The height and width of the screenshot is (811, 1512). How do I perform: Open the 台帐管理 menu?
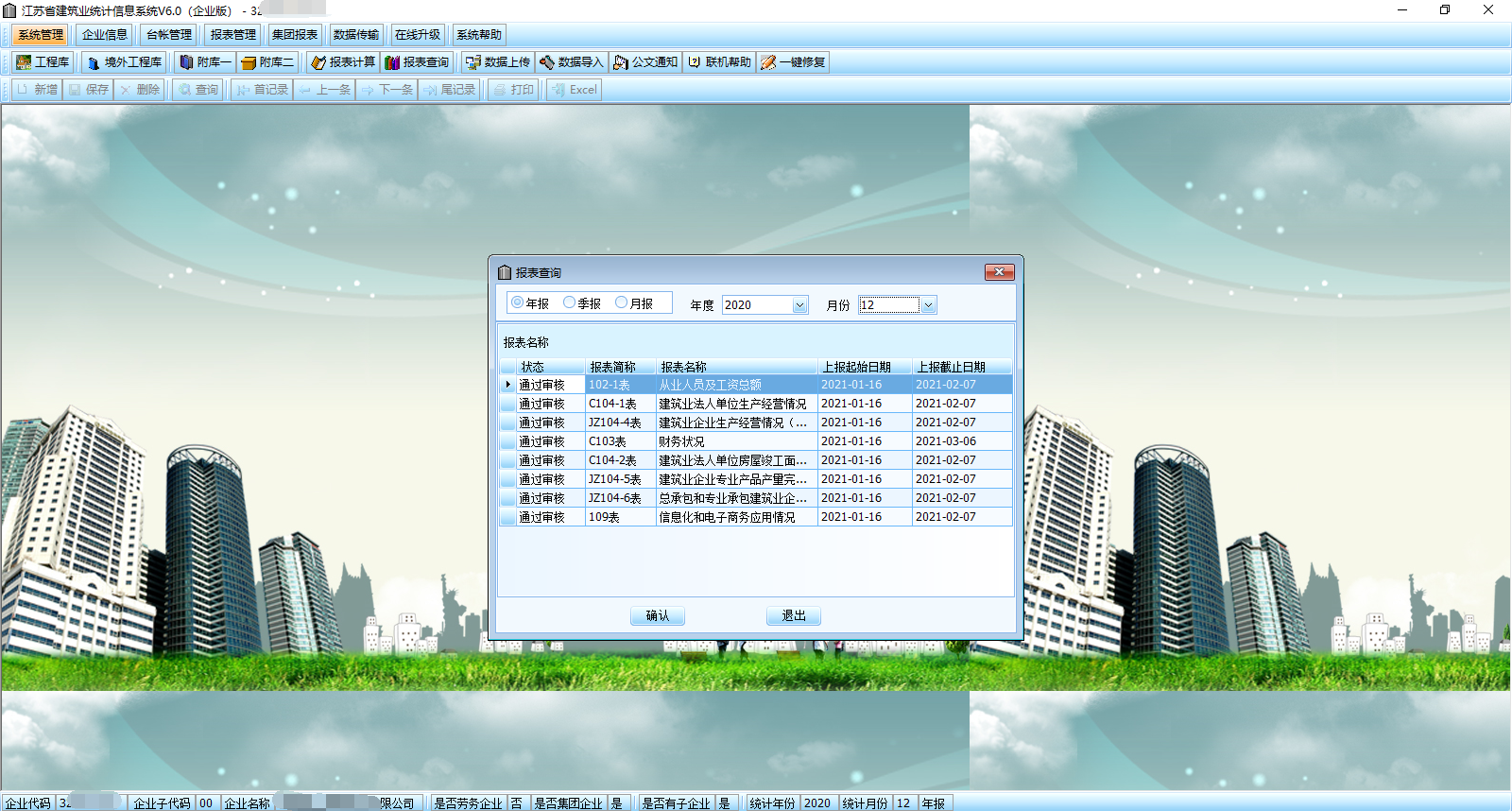coord(169,35)
